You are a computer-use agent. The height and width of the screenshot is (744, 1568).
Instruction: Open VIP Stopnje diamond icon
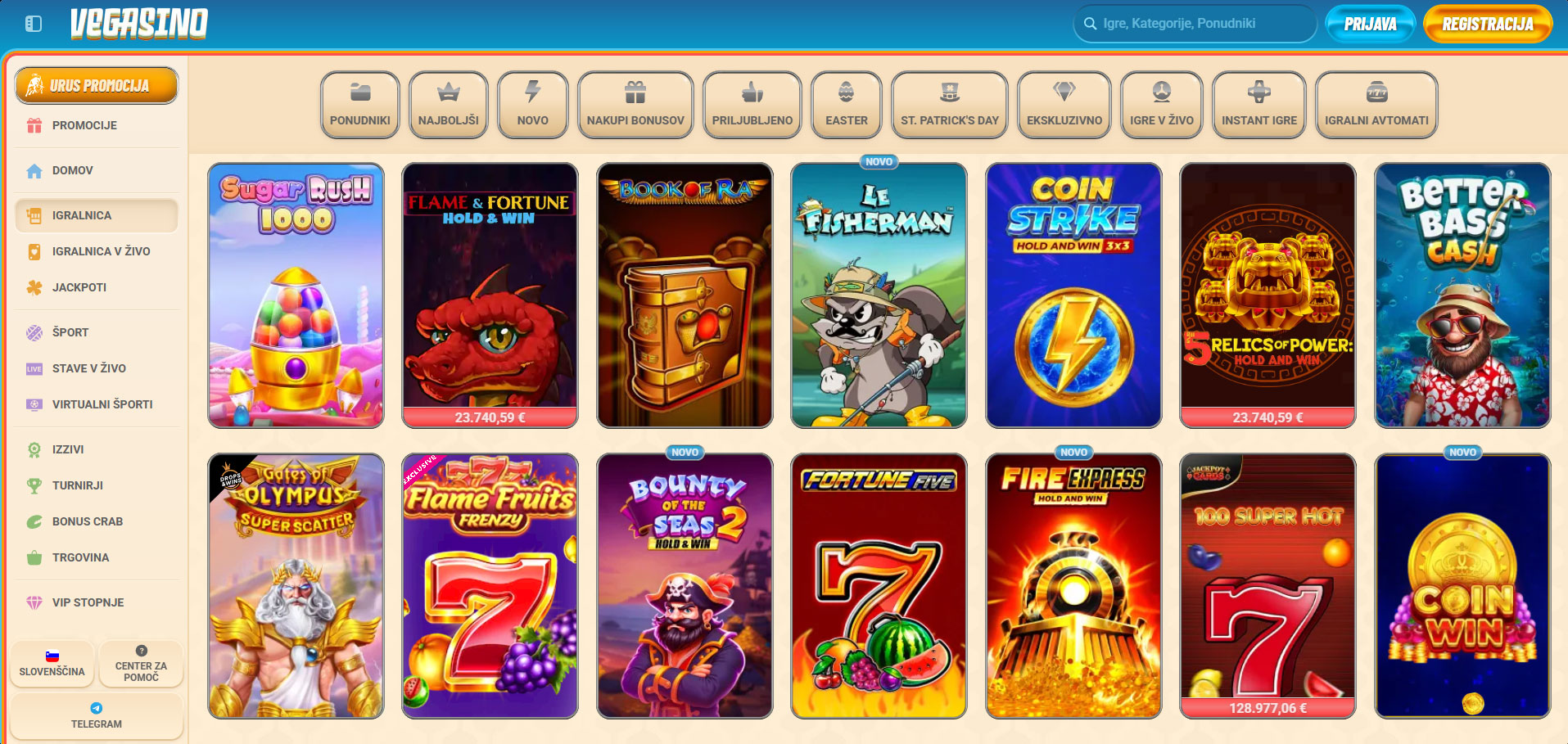tap(34, 602)
